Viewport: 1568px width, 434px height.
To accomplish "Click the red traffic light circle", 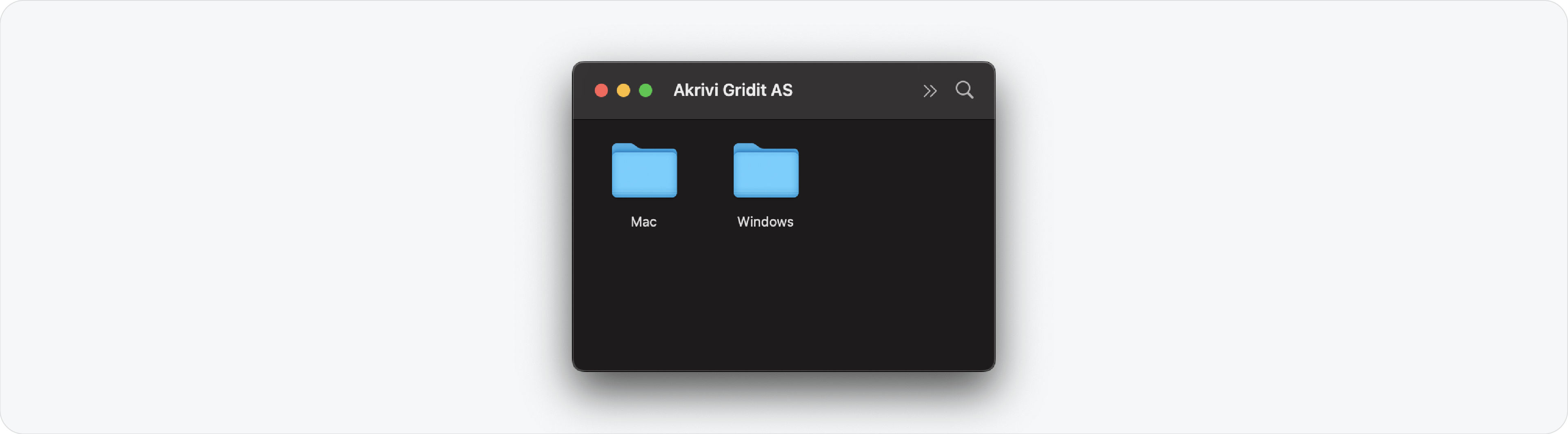I will click(601, 90).
